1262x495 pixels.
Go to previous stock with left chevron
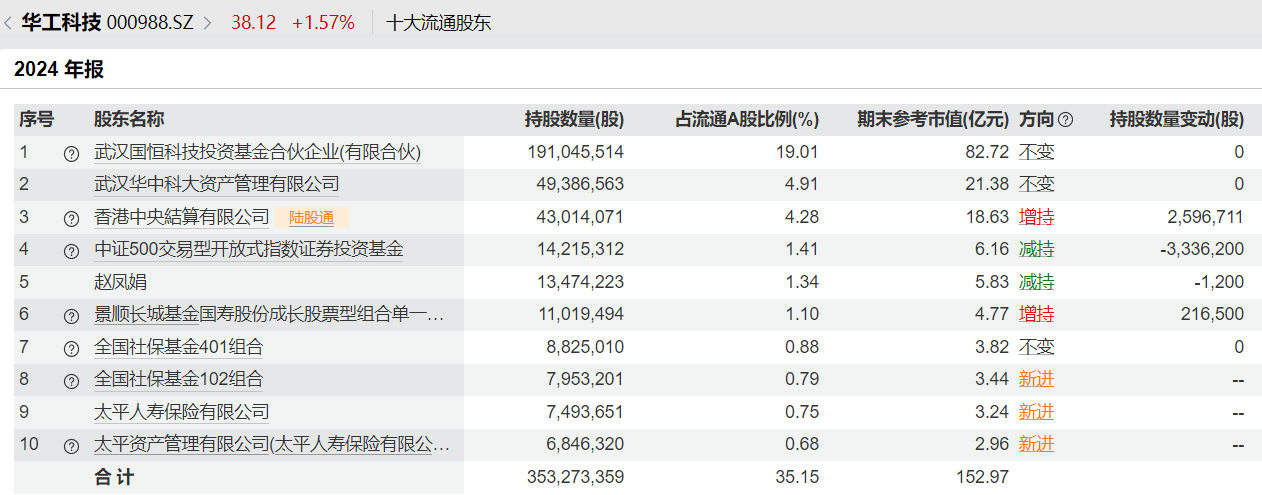point(8,23)
